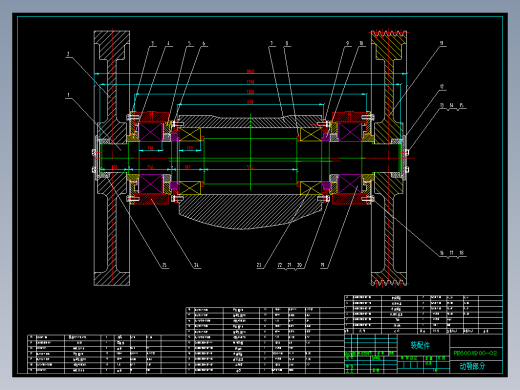Select part balloon number 14
Viewport: 520px width, 390px height.
(452, 105)
